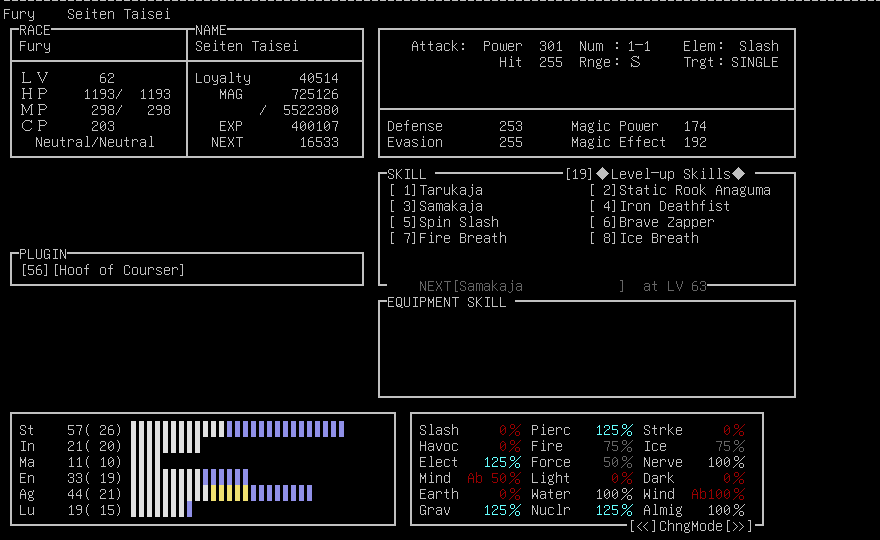Click the [>>] next mode button
880x540 pixels.
(739, 527)
